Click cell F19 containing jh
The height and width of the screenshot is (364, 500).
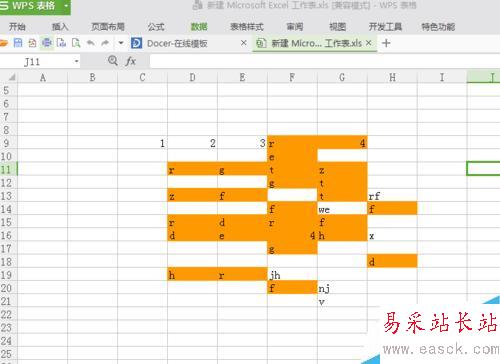[x=292, y=275]
